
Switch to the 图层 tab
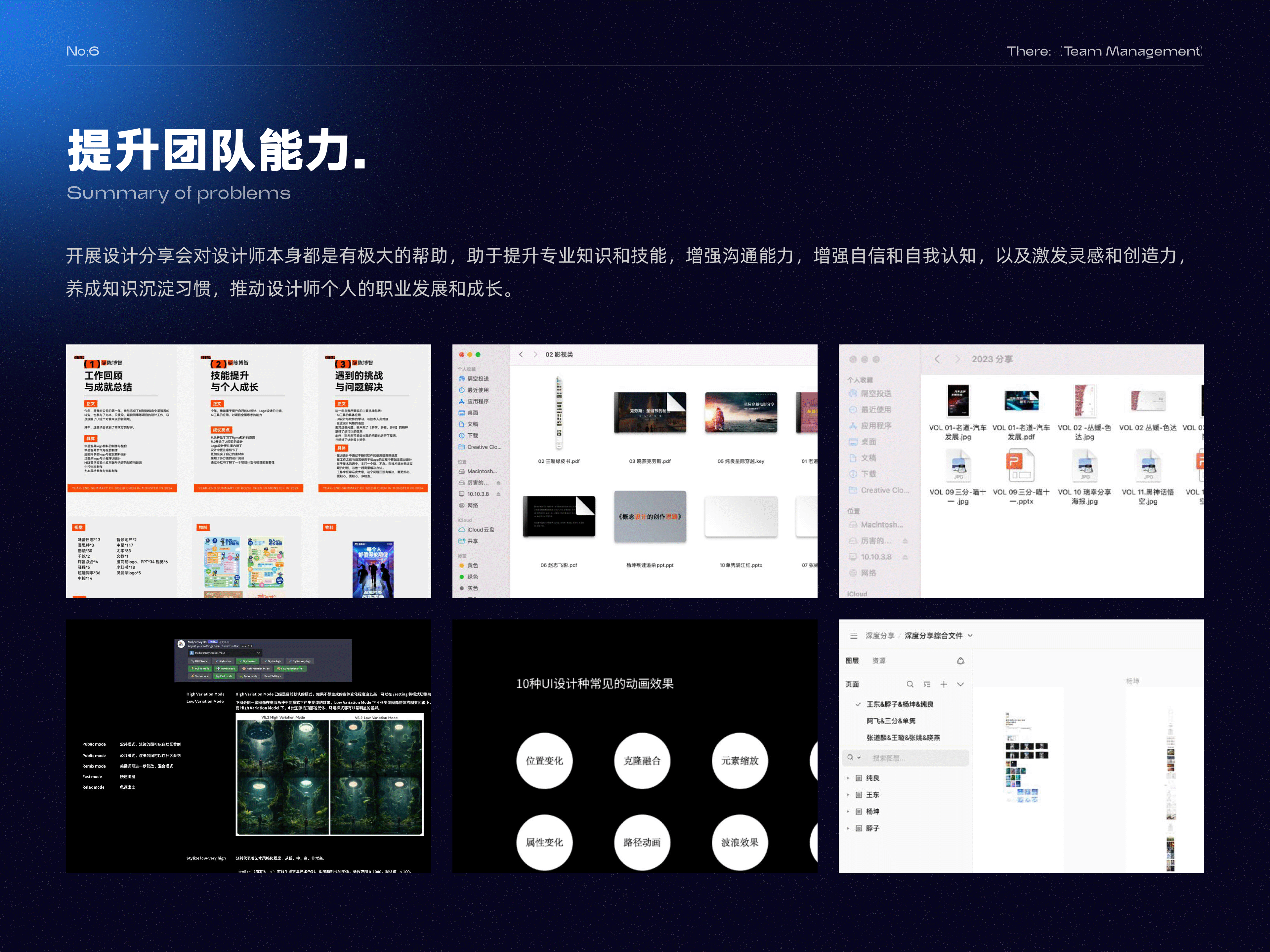point(852,661)
